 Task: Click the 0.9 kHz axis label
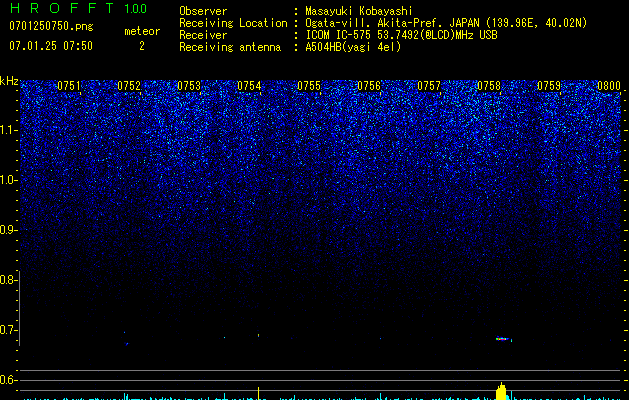7,230
